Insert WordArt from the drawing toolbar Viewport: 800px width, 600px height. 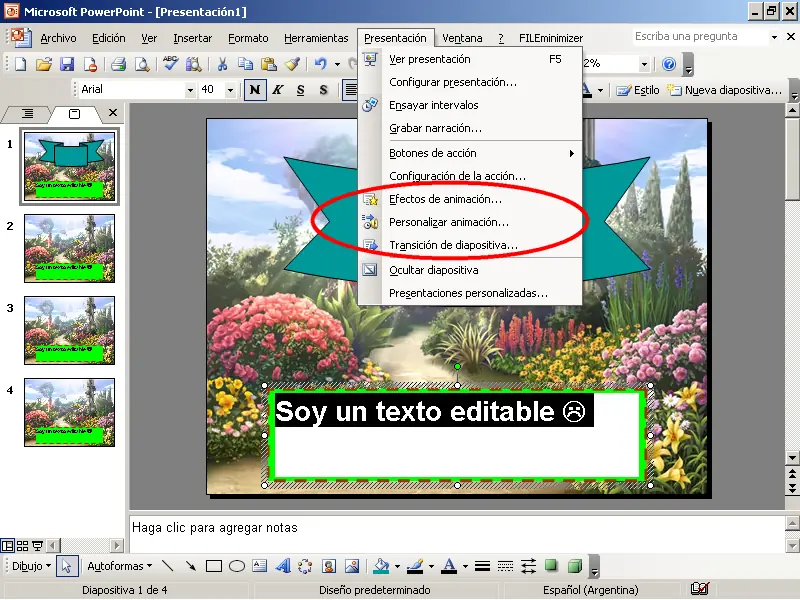(x=283, y=566)
